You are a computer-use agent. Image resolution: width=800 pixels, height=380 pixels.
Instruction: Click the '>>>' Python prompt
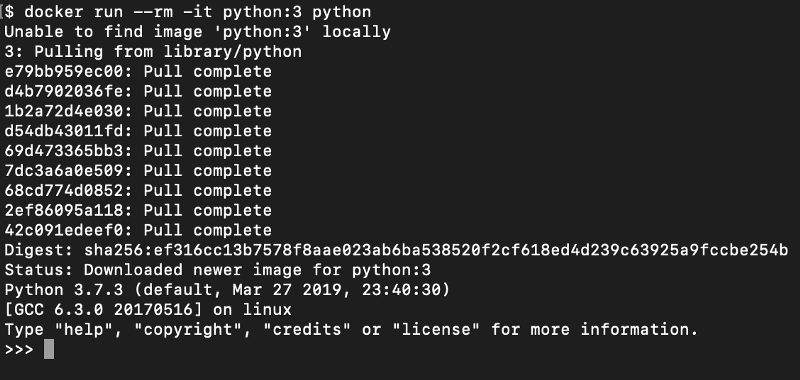[19, 349]
